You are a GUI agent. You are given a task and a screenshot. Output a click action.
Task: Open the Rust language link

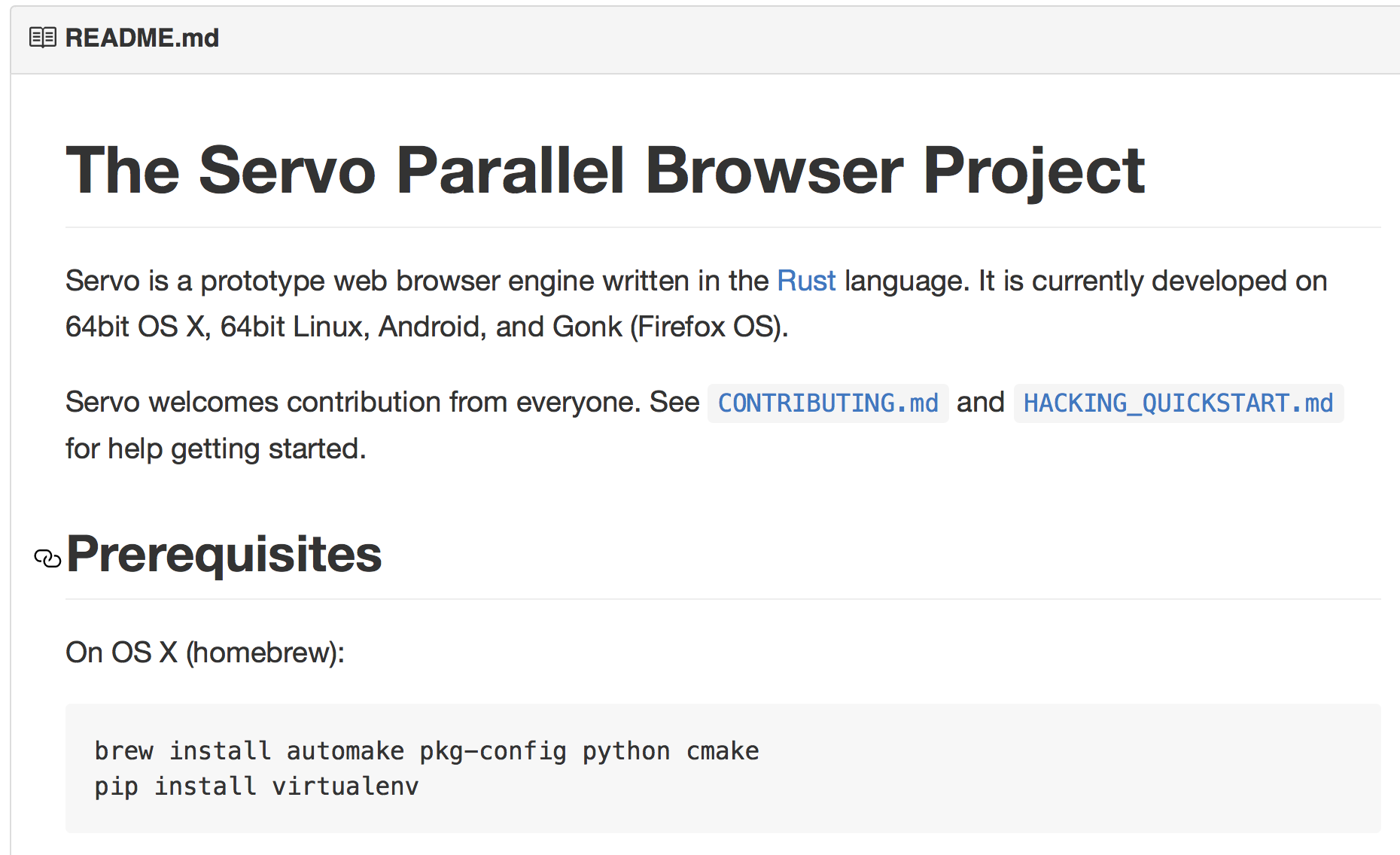(806, 281)
